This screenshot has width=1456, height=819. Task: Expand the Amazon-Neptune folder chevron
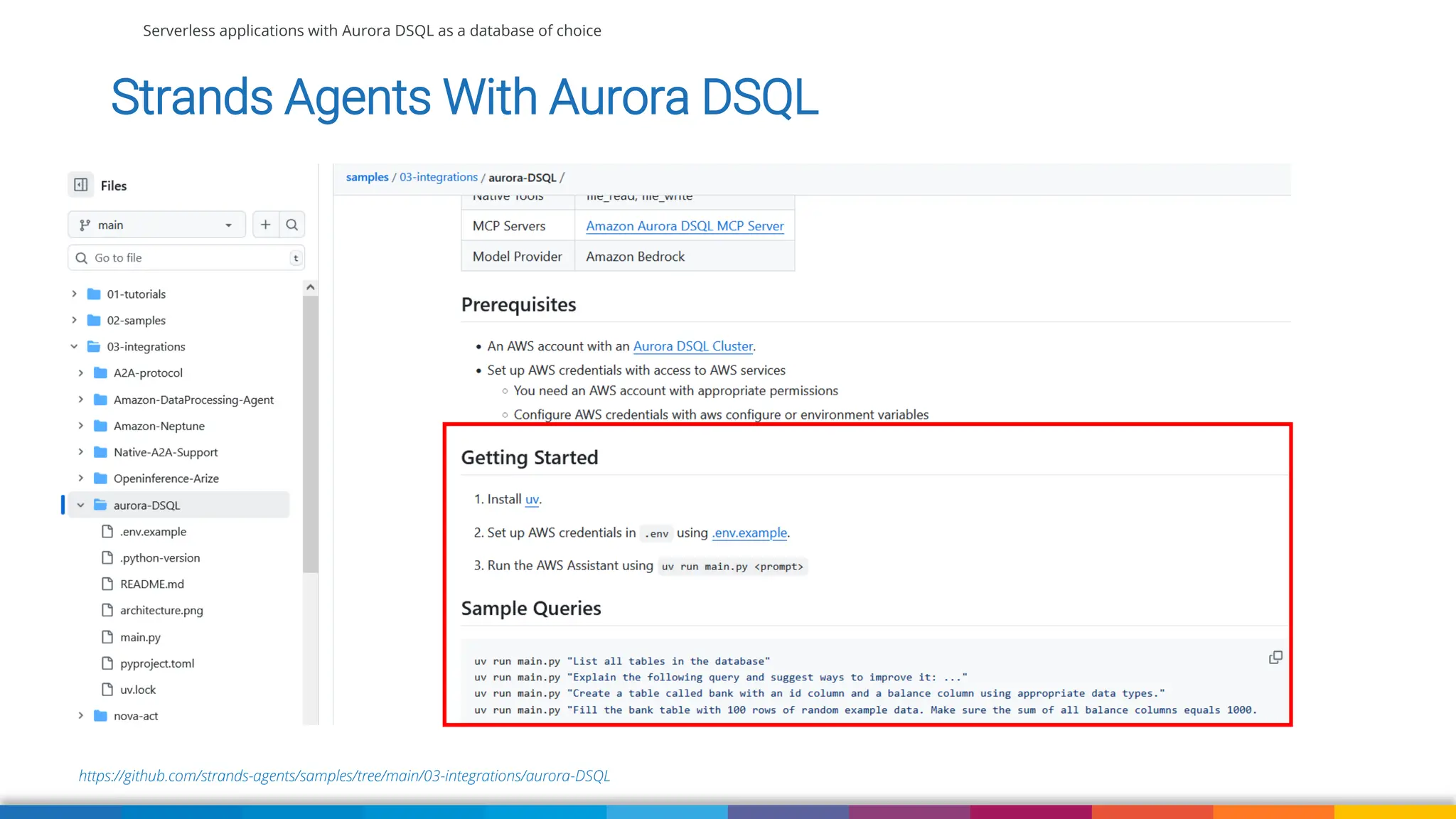tap(80, 426)
